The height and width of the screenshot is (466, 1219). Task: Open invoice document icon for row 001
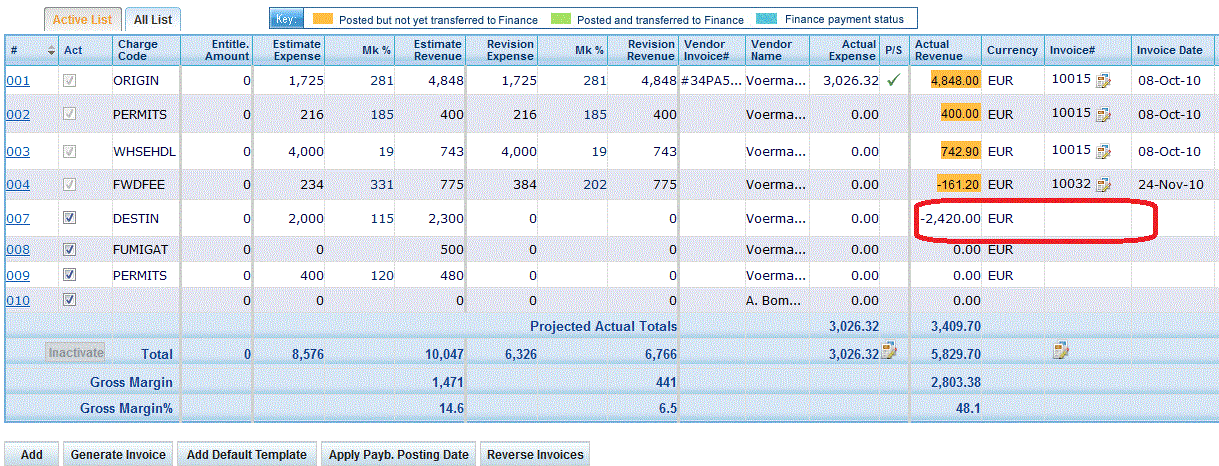tap(1104, 81)
